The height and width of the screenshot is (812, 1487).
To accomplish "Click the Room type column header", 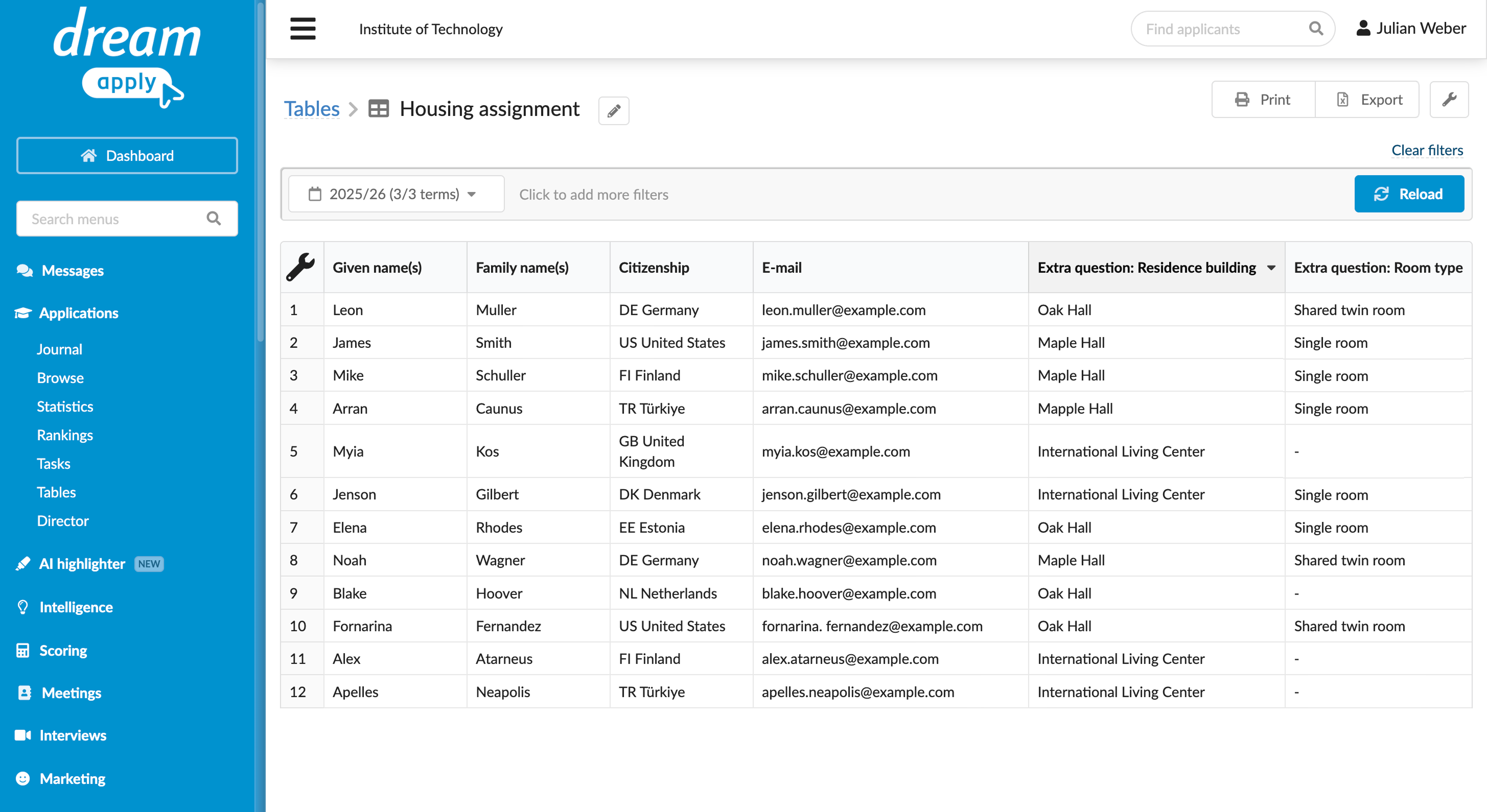I will point(1379,267).
